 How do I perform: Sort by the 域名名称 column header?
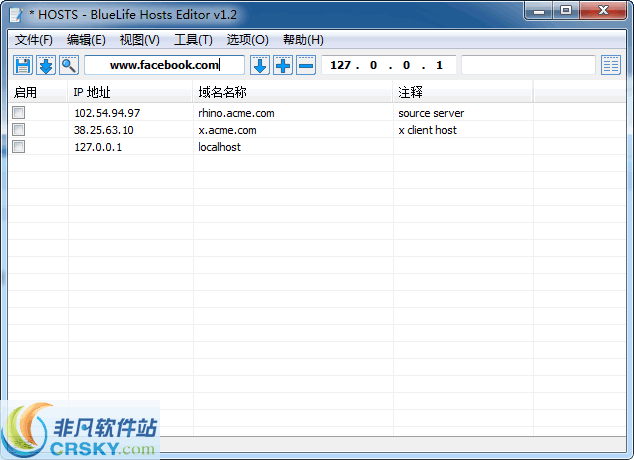click(293, 93)
